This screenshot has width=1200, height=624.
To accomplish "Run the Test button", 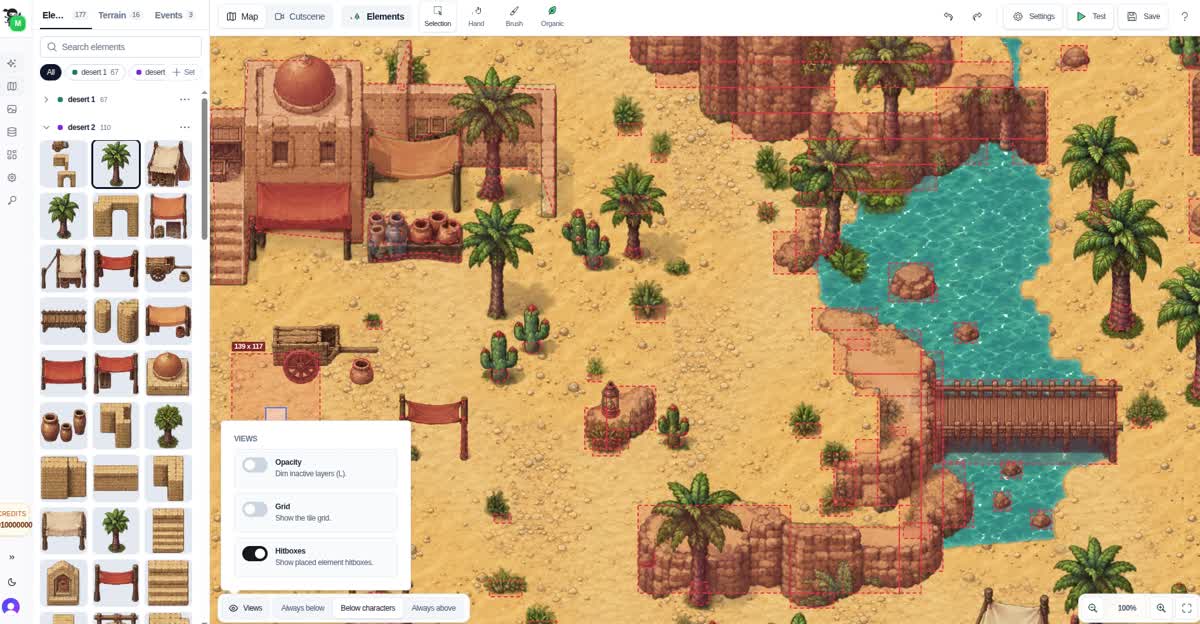I will 1091,16.
